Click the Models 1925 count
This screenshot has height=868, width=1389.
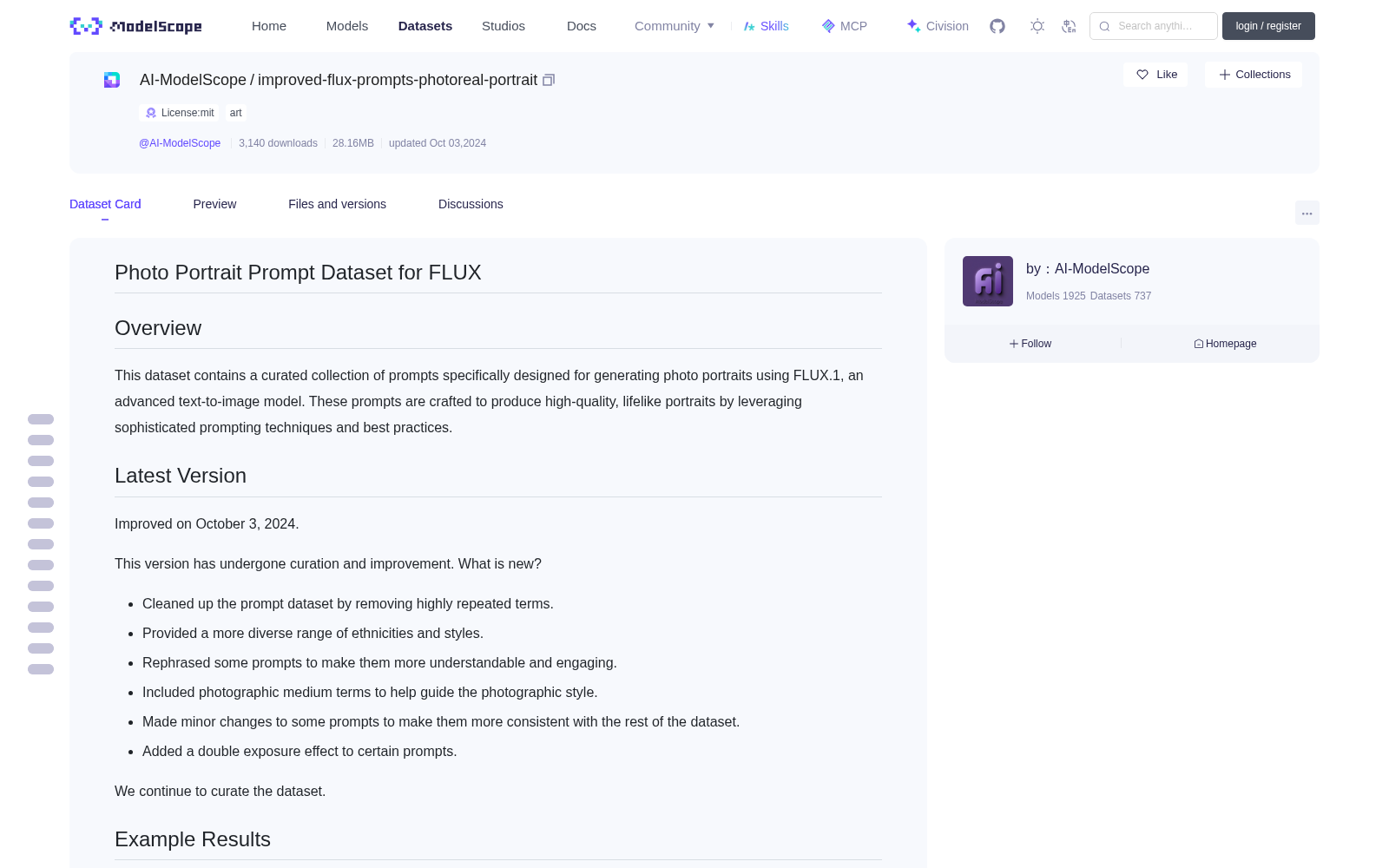point(1056,296)
